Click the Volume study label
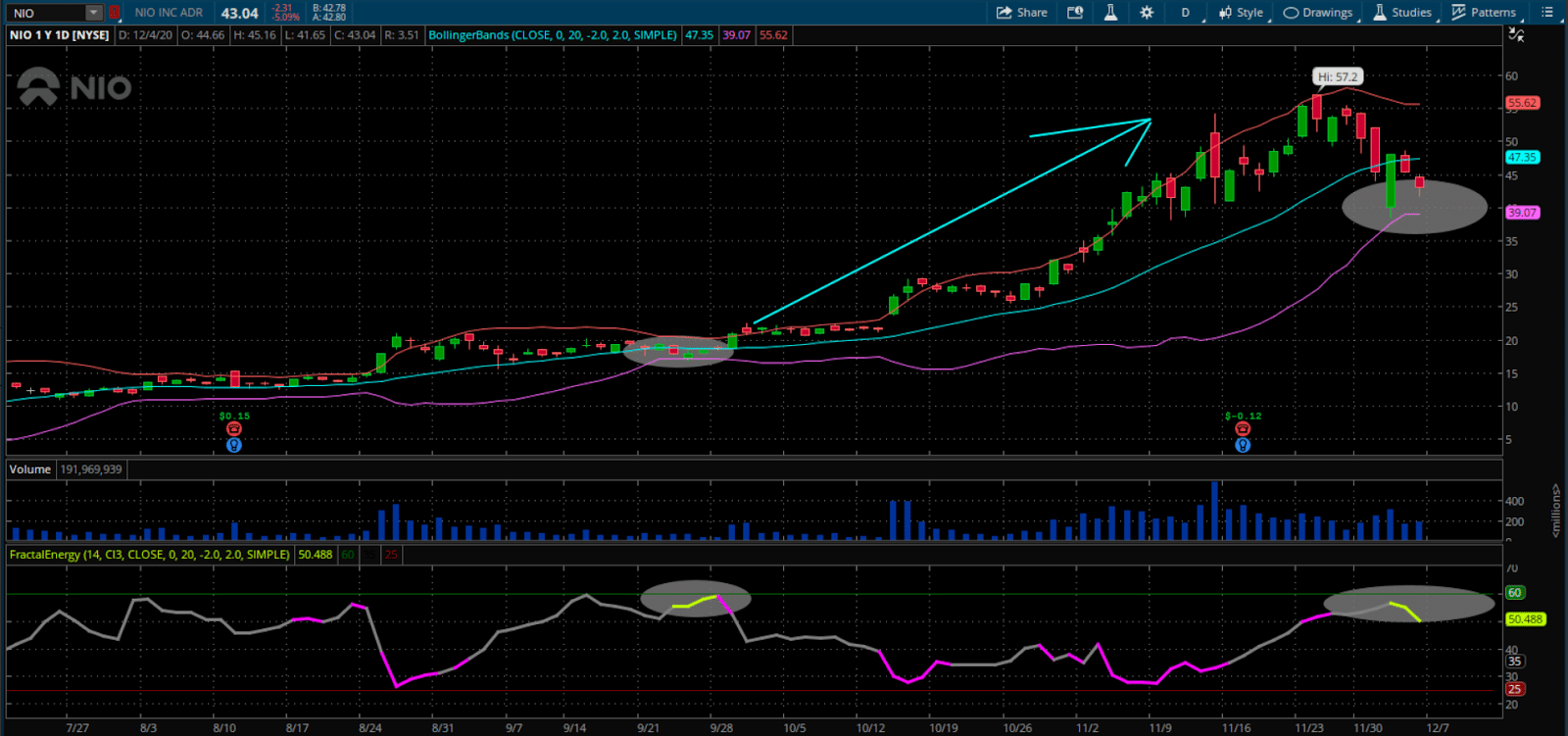 29,469
